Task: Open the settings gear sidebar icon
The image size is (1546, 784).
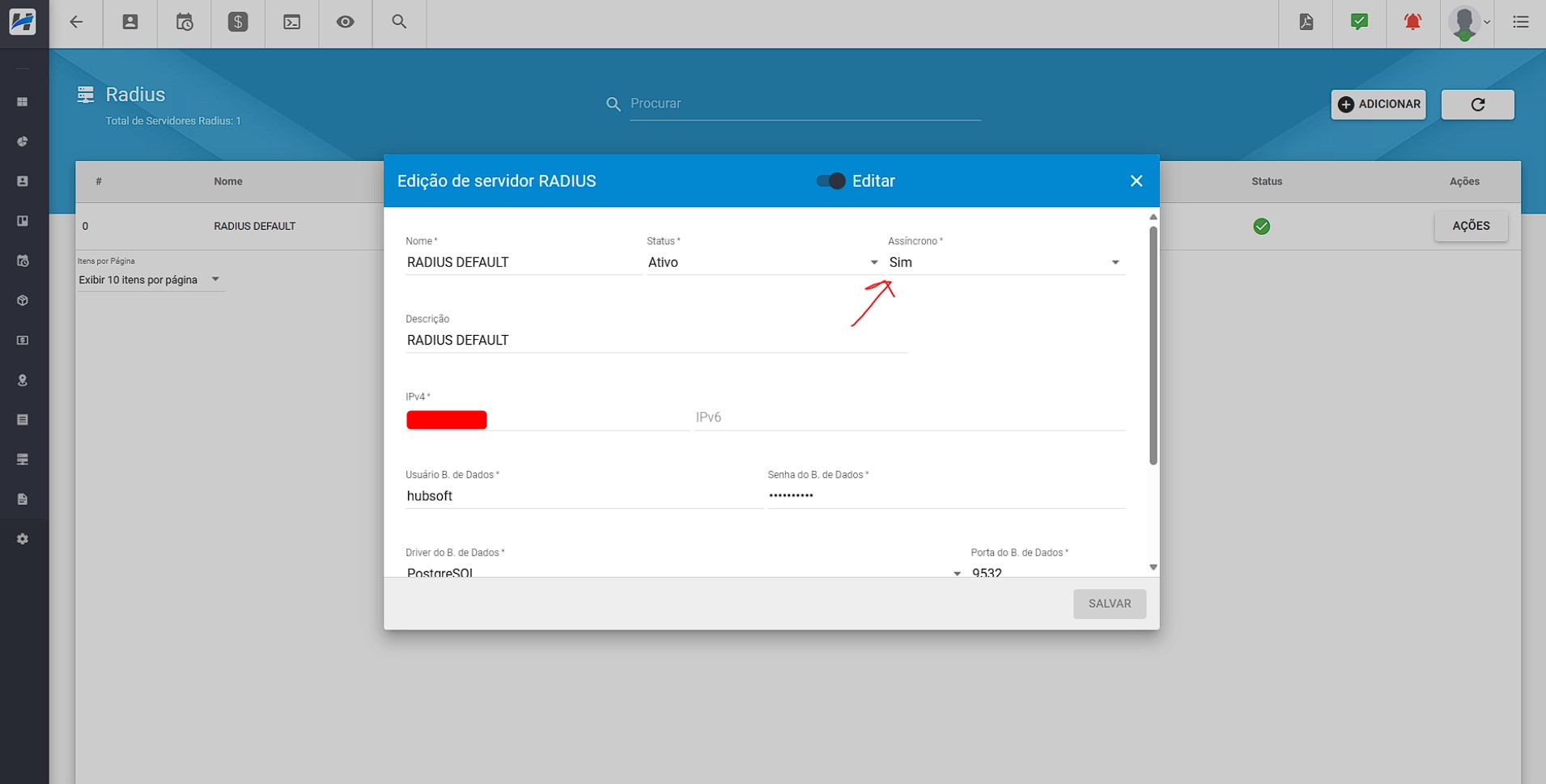Action: [23, 539]
